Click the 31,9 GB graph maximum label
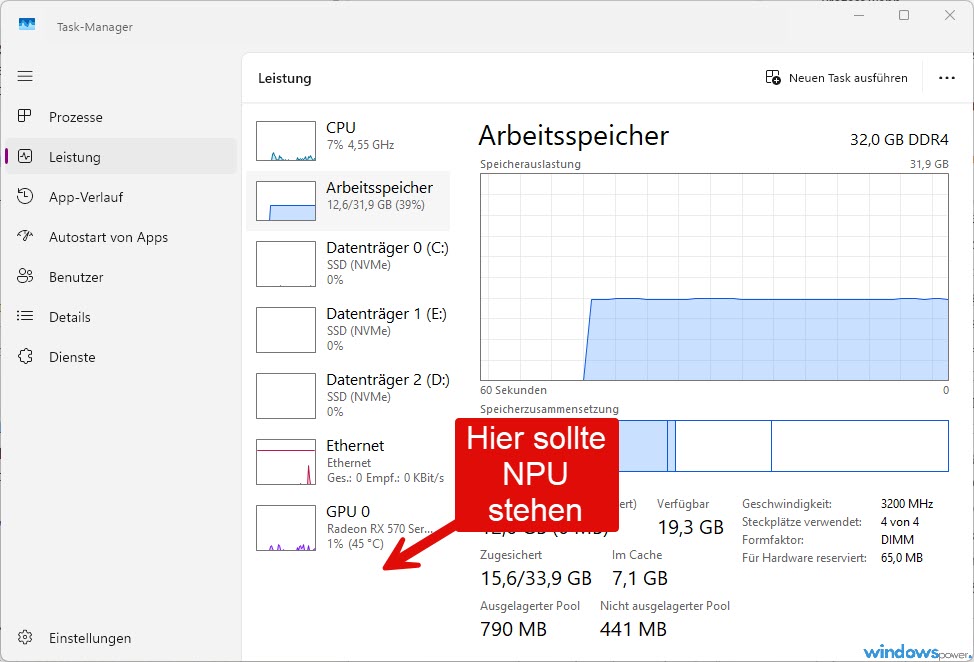 coord(929,164)
